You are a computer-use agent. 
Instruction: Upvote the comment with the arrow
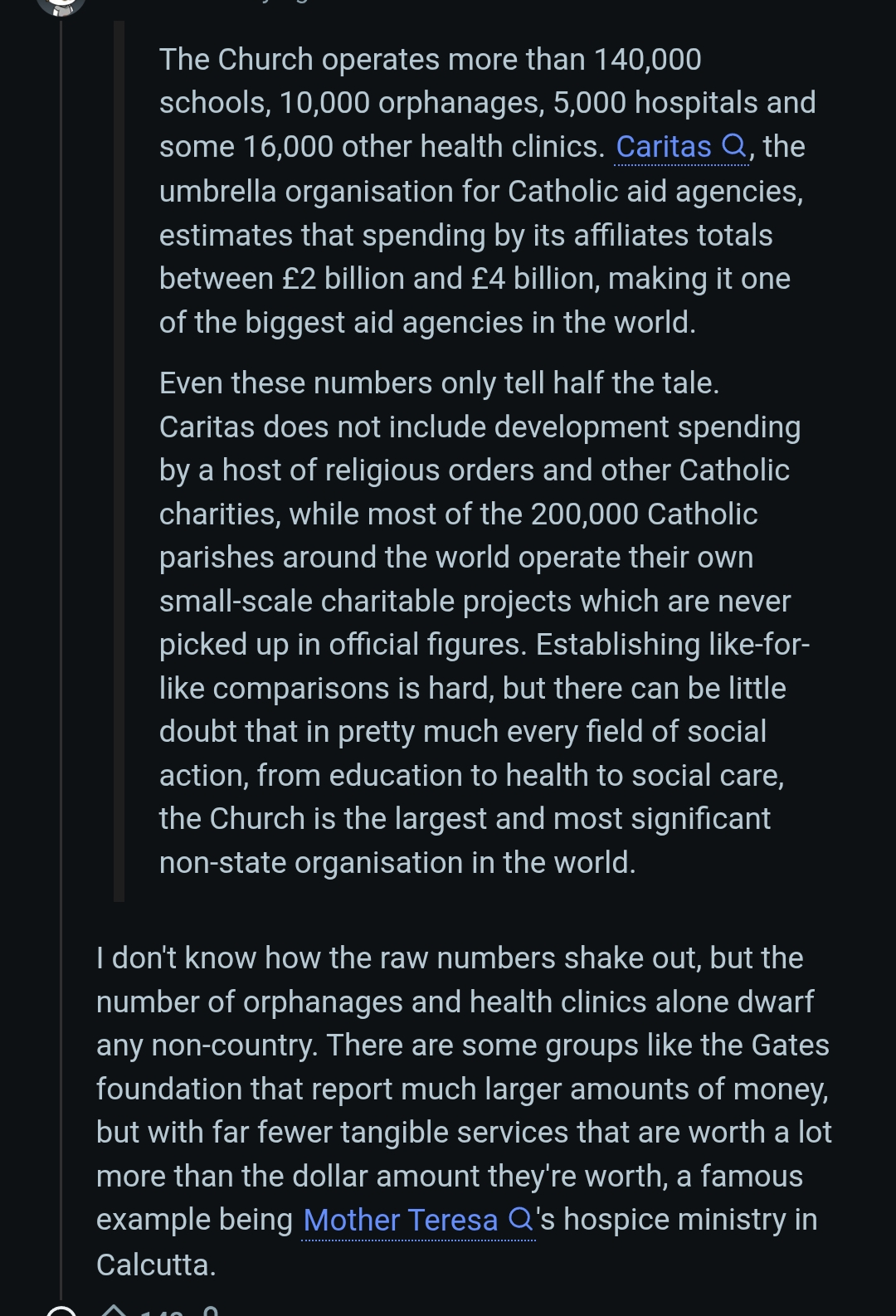pos(114,1311)
